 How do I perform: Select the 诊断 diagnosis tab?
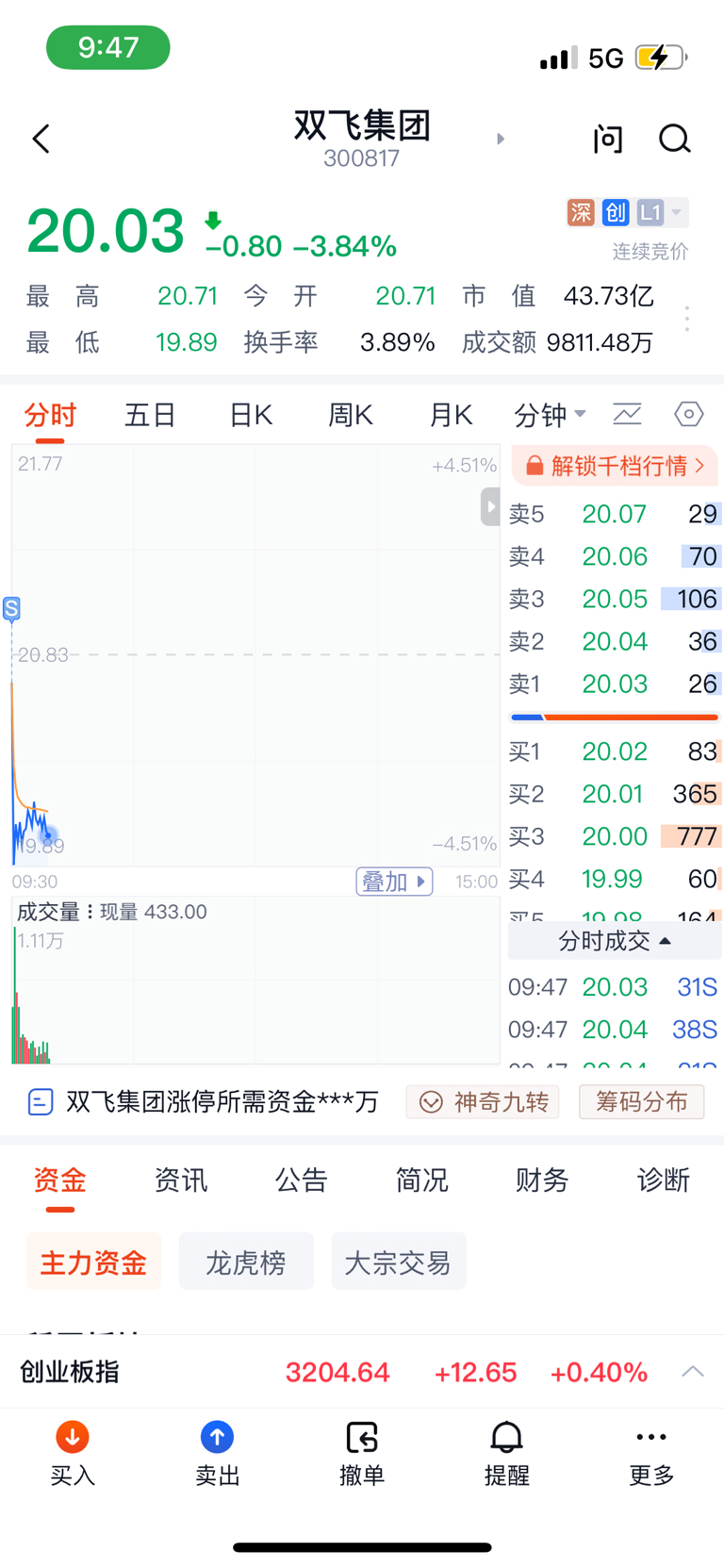point(664,1180)
